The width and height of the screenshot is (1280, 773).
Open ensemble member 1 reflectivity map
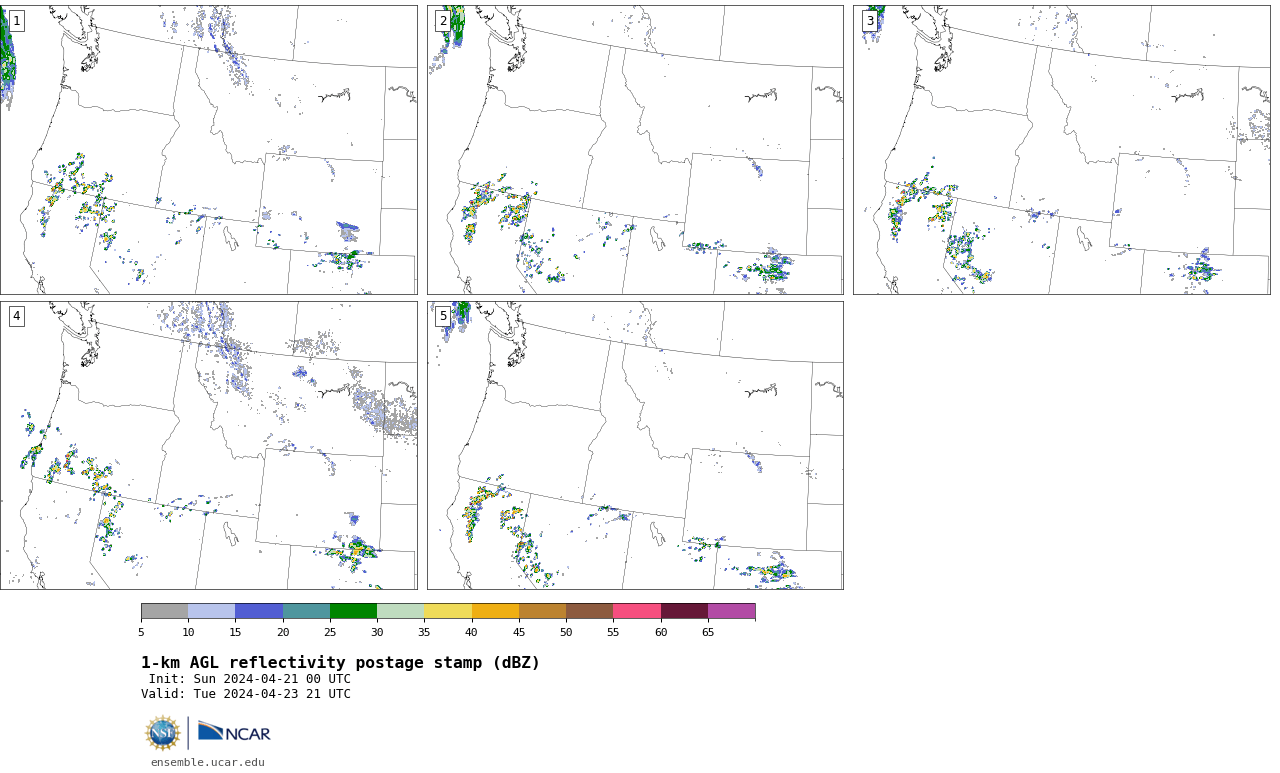tap(208, 150)
